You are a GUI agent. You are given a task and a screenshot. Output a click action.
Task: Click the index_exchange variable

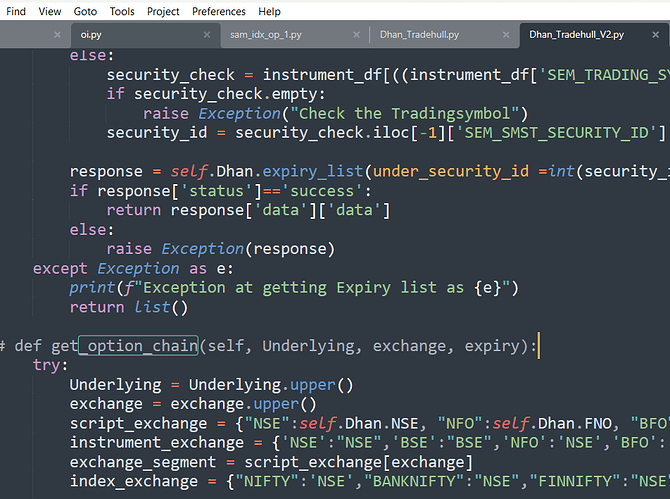click(134, 482)
